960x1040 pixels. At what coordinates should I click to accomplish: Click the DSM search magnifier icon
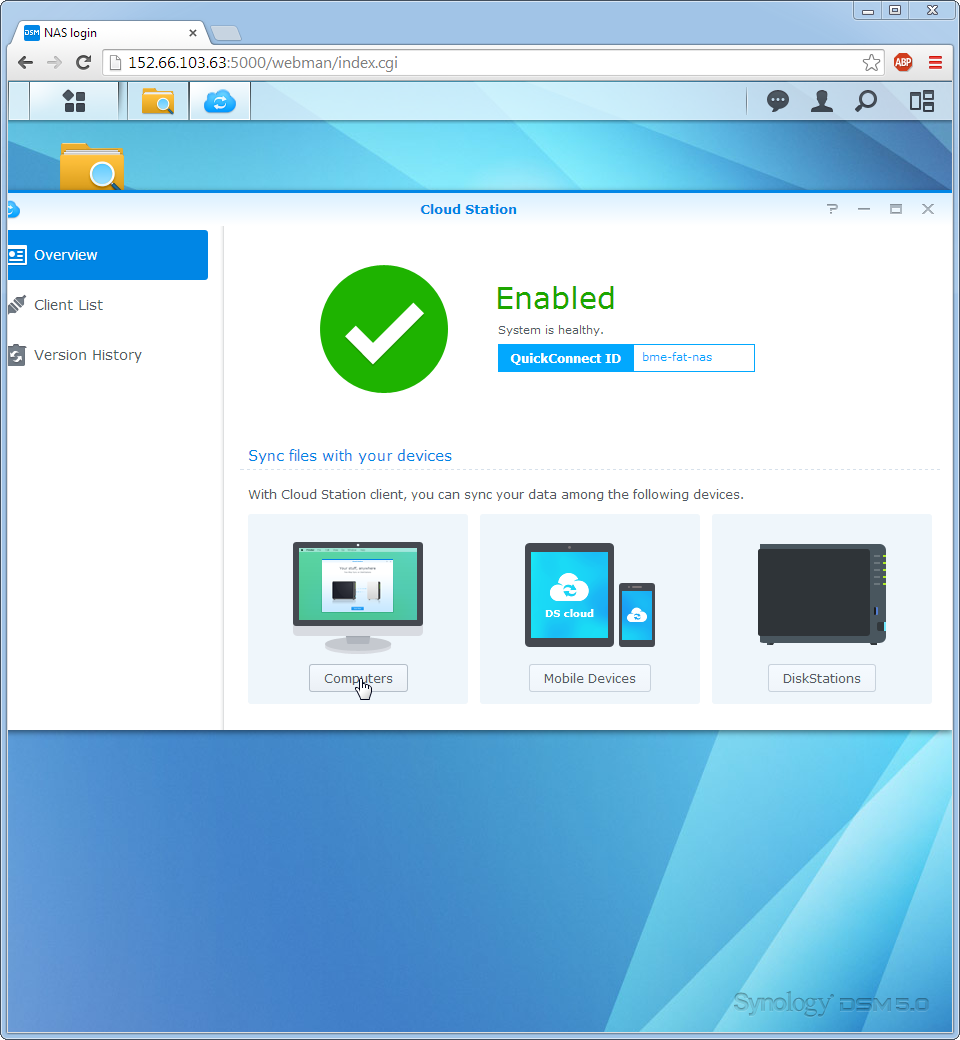point(866,101)
